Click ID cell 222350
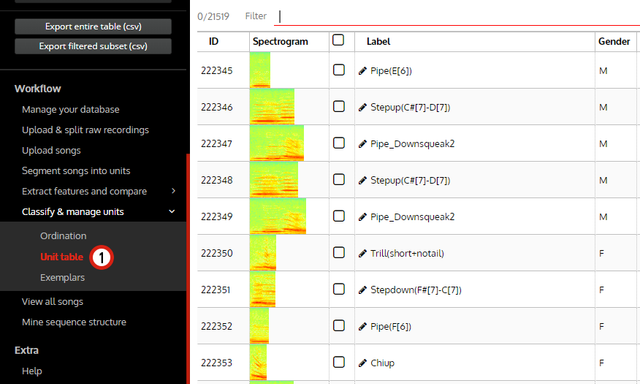 tap(217, 253)
